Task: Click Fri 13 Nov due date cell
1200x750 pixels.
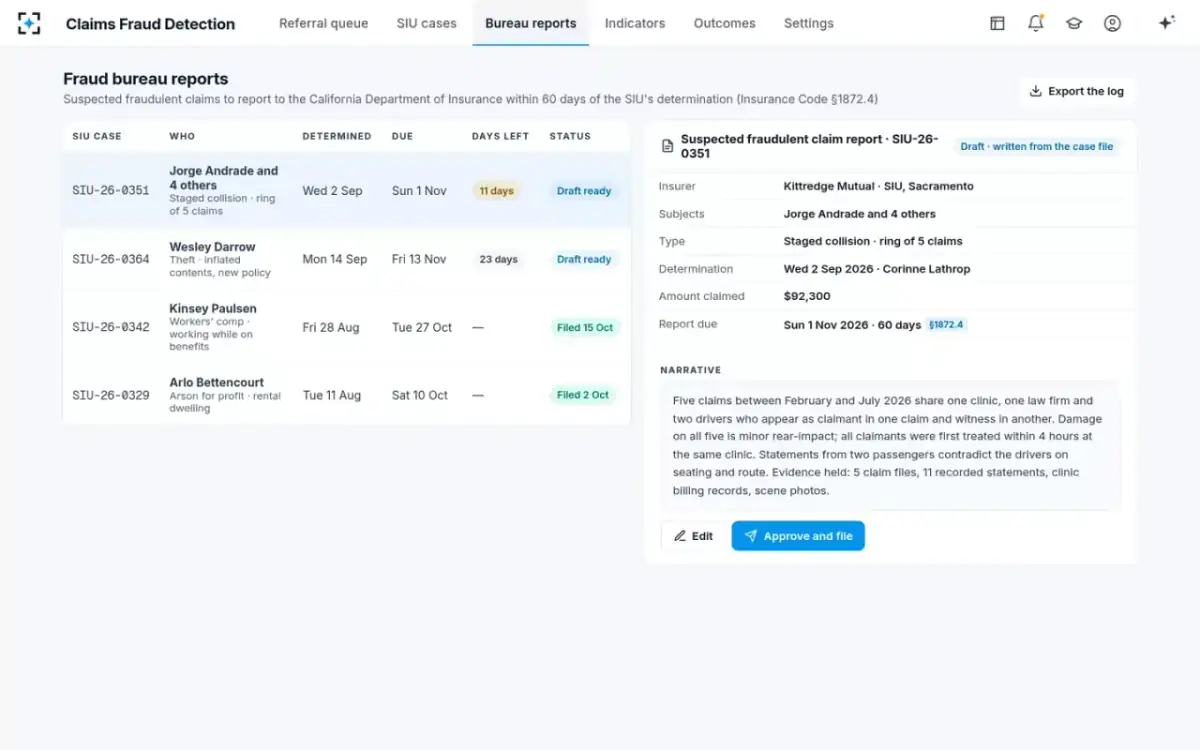Action: tap(419, 259)
